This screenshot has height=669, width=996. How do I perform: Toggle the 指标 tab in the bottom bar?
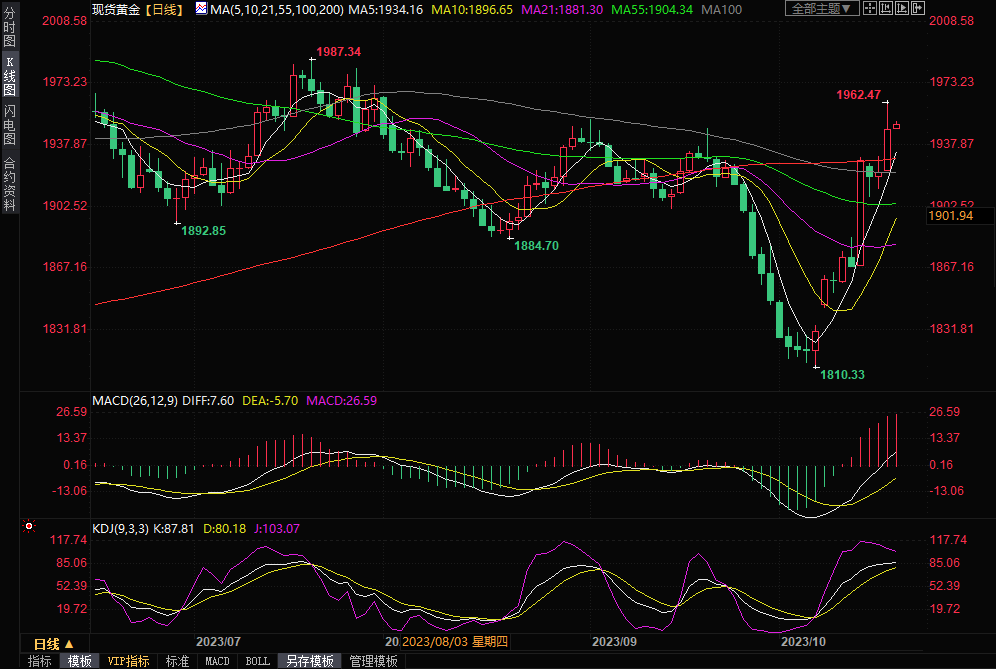click(x=39, y=661)
